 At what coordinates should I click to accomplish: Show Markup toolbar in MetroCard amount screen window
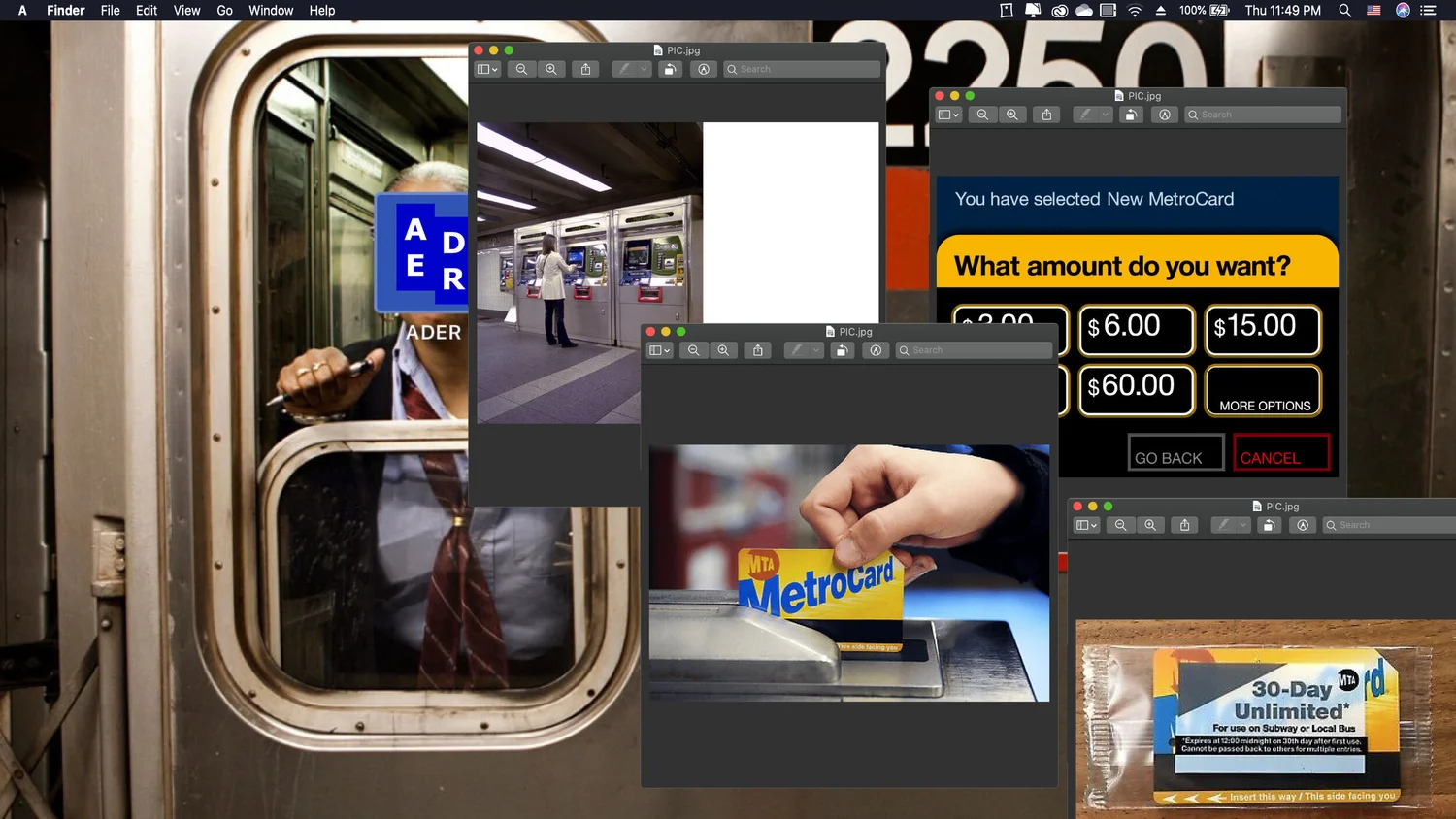click(x=1165, y=115)
